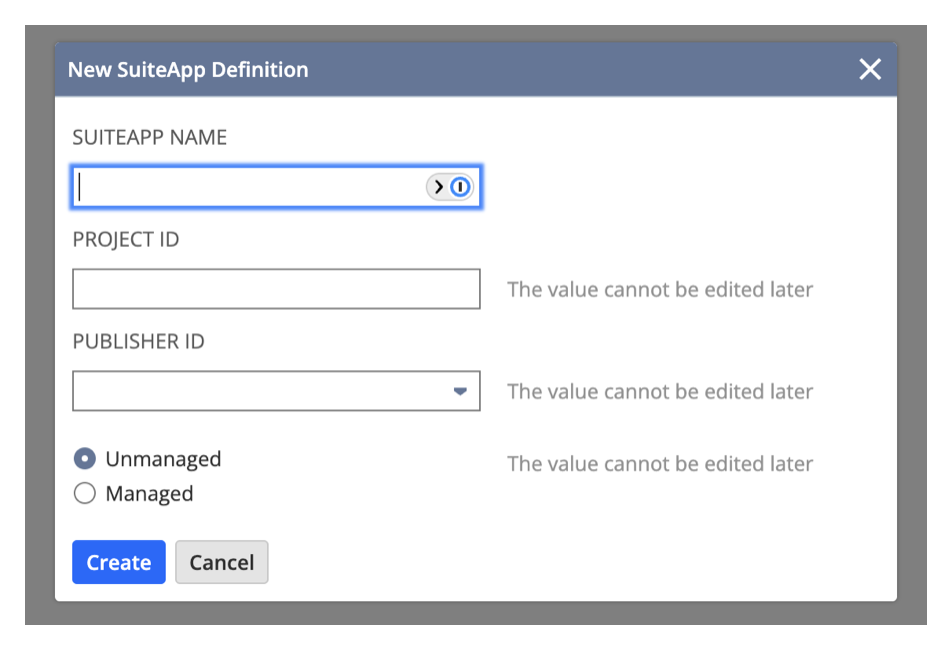Click the Cancel button
This screenshot has height=652, width=946.
click(x=221, y=562)
